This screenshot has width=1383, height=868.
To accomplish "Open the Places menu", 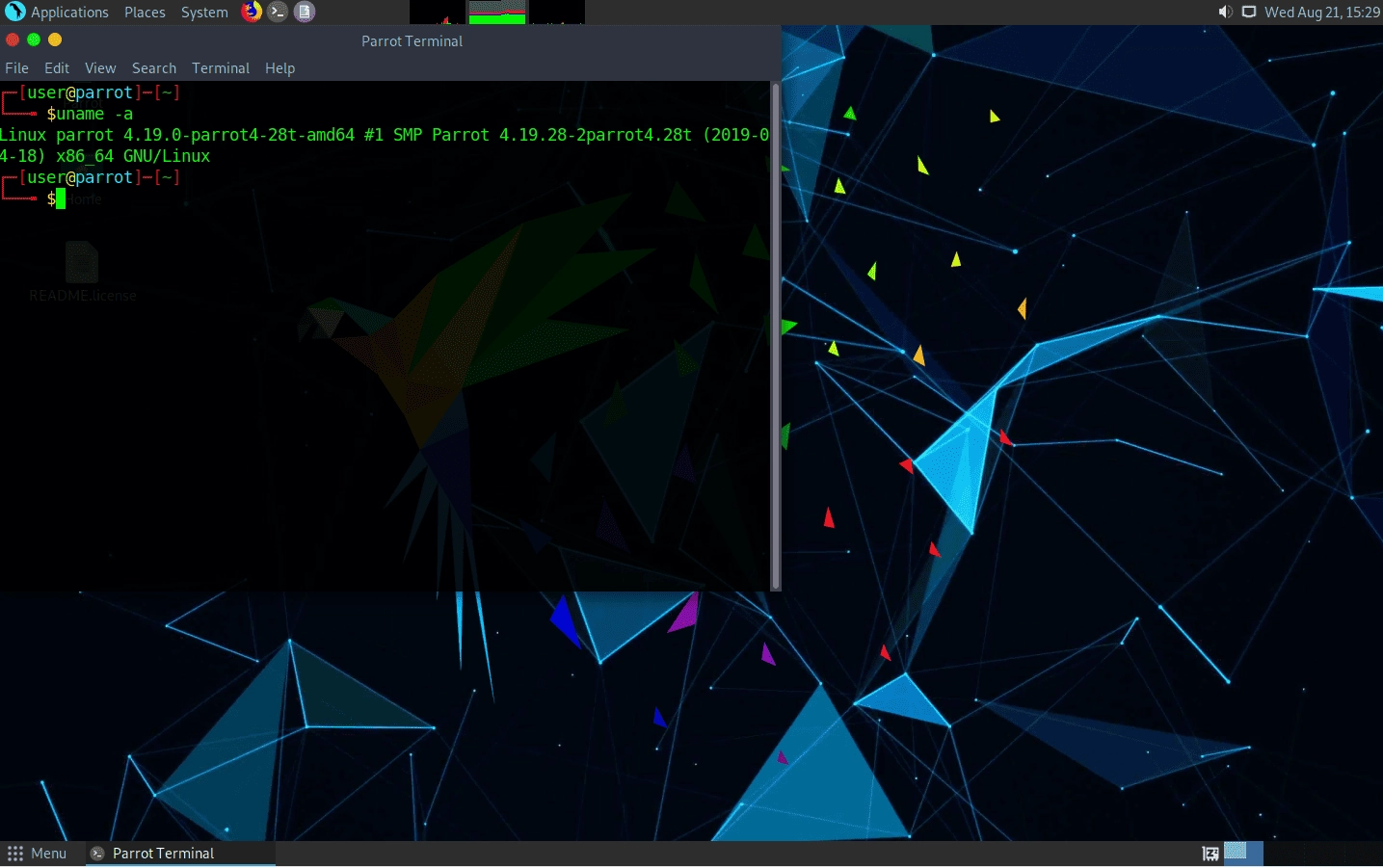I will [x=145, y=13].
